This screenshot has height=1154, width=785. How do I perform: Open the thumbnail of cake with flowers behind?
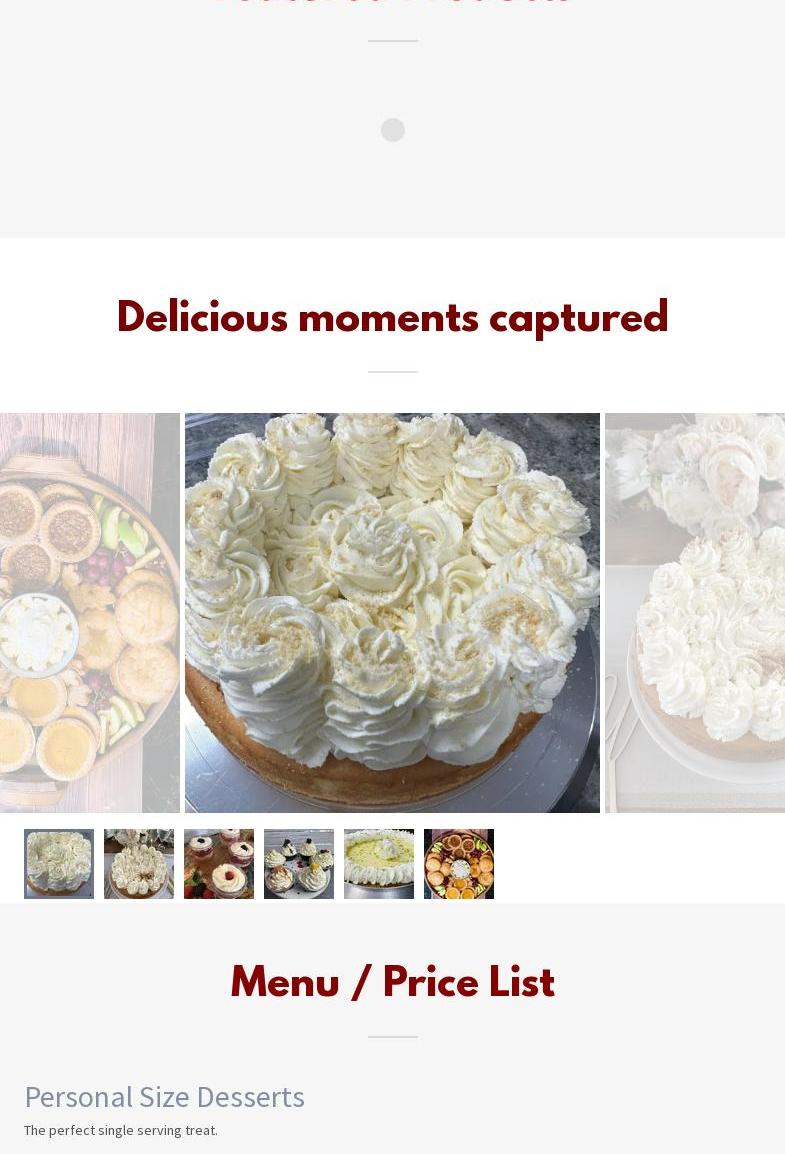(139, 863)
